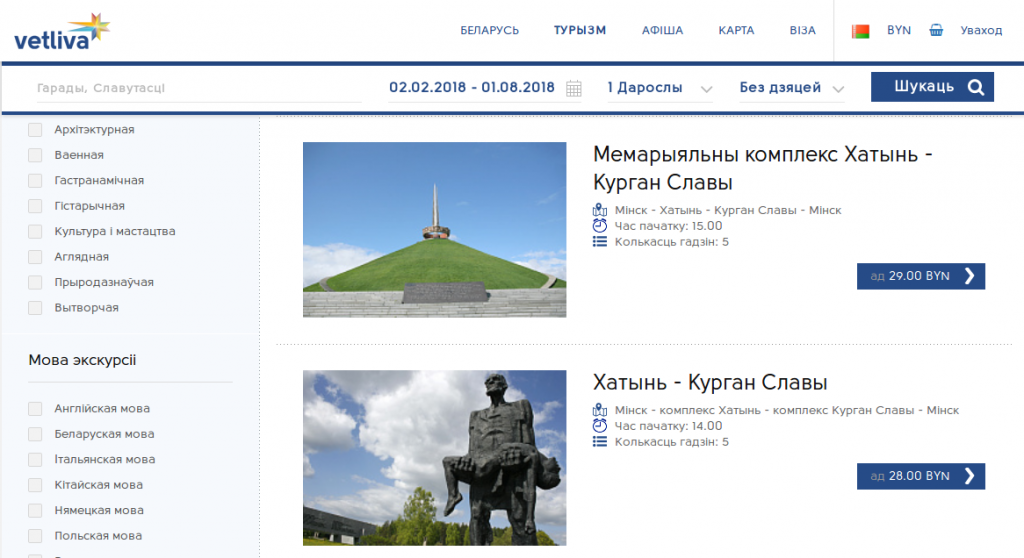This screenshot has width=1024, height=558.
Task: Click route map icon of Мемарыяльны комплекс tour
Action: pyautogui.click(x=600, y=210)
